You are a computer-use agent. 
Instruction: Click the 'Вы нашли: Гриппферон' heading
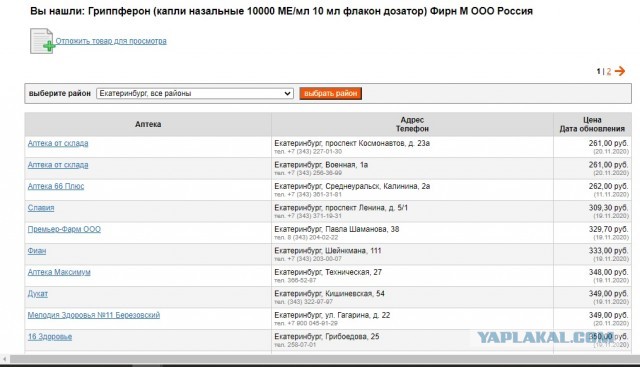(281, 11)
